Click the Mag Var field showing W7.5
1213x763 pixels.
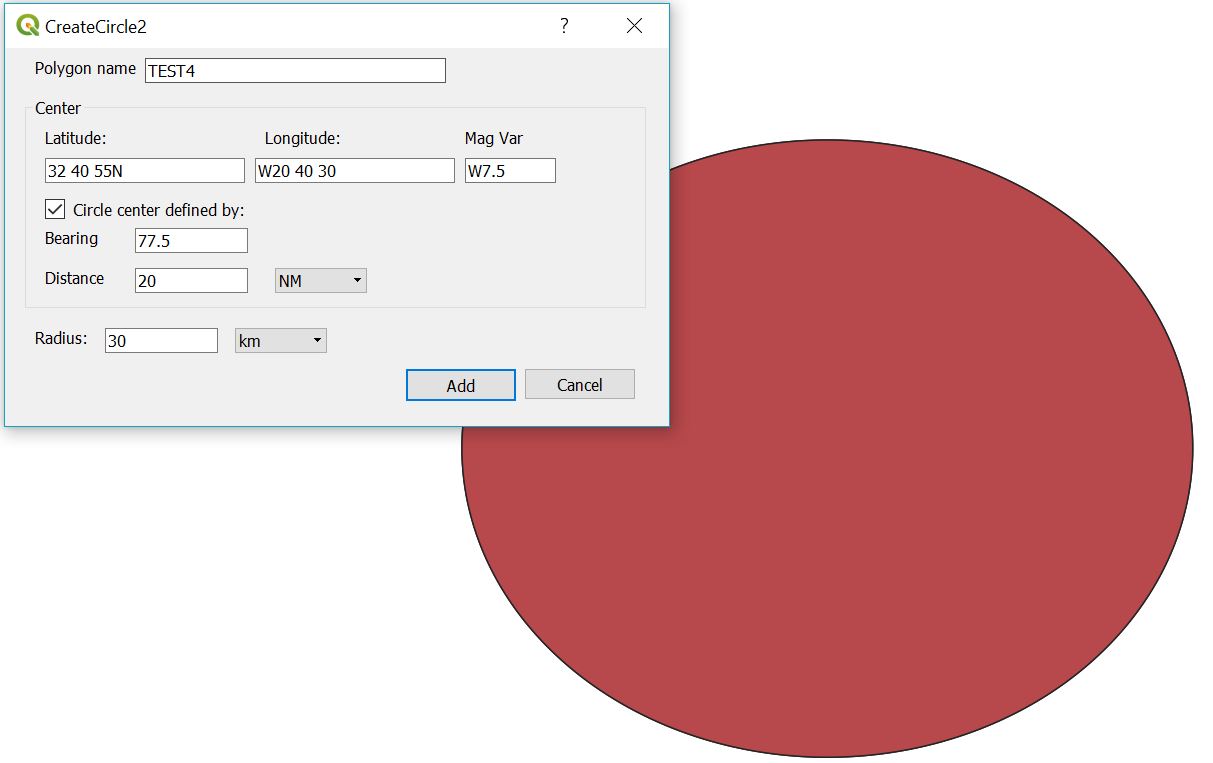pos(510,170)
